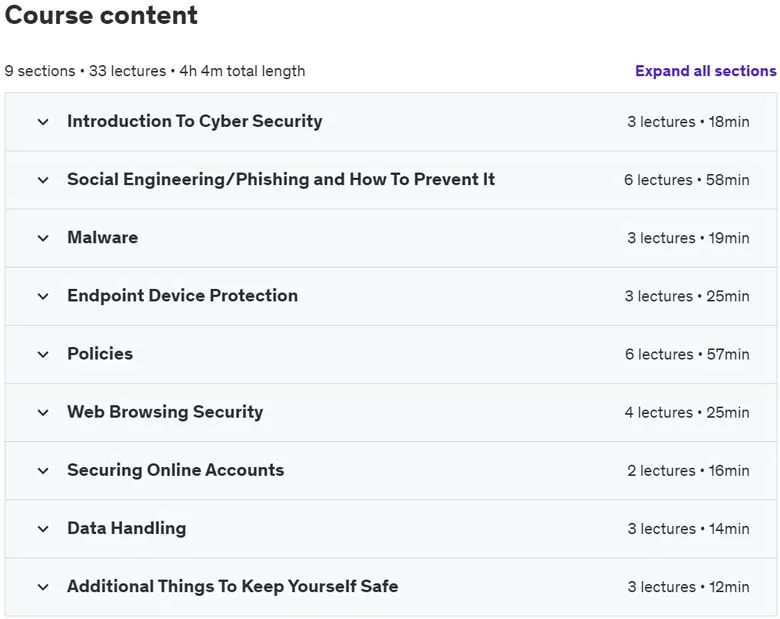The height and width of the screenshot is (619, 780).
Task: Open Additional Things To Keep Yourself Safe chevron
Action: tap(43, 587)
